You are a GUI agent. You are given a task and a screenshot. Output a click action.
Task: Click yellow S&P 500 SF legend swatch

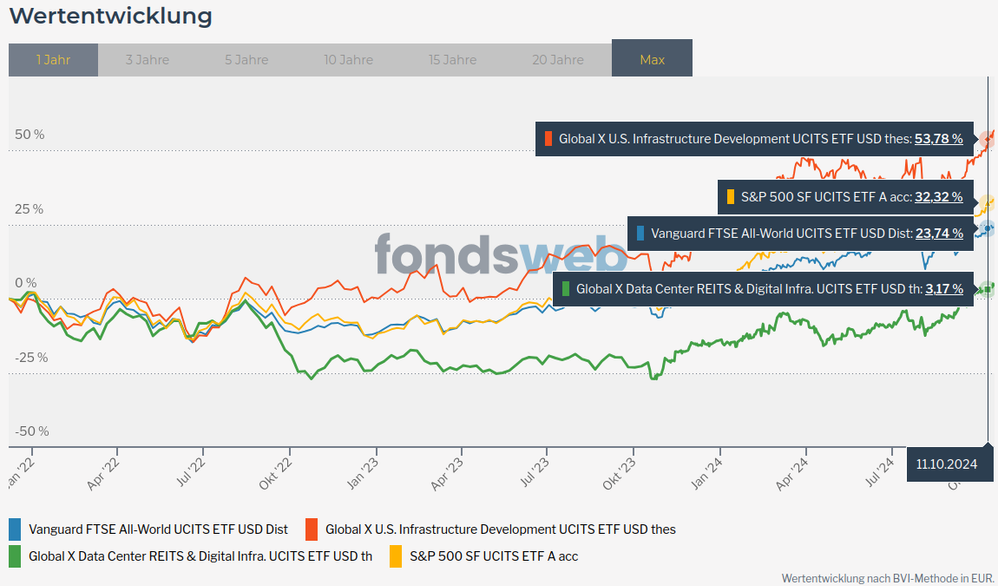point(394,555)
